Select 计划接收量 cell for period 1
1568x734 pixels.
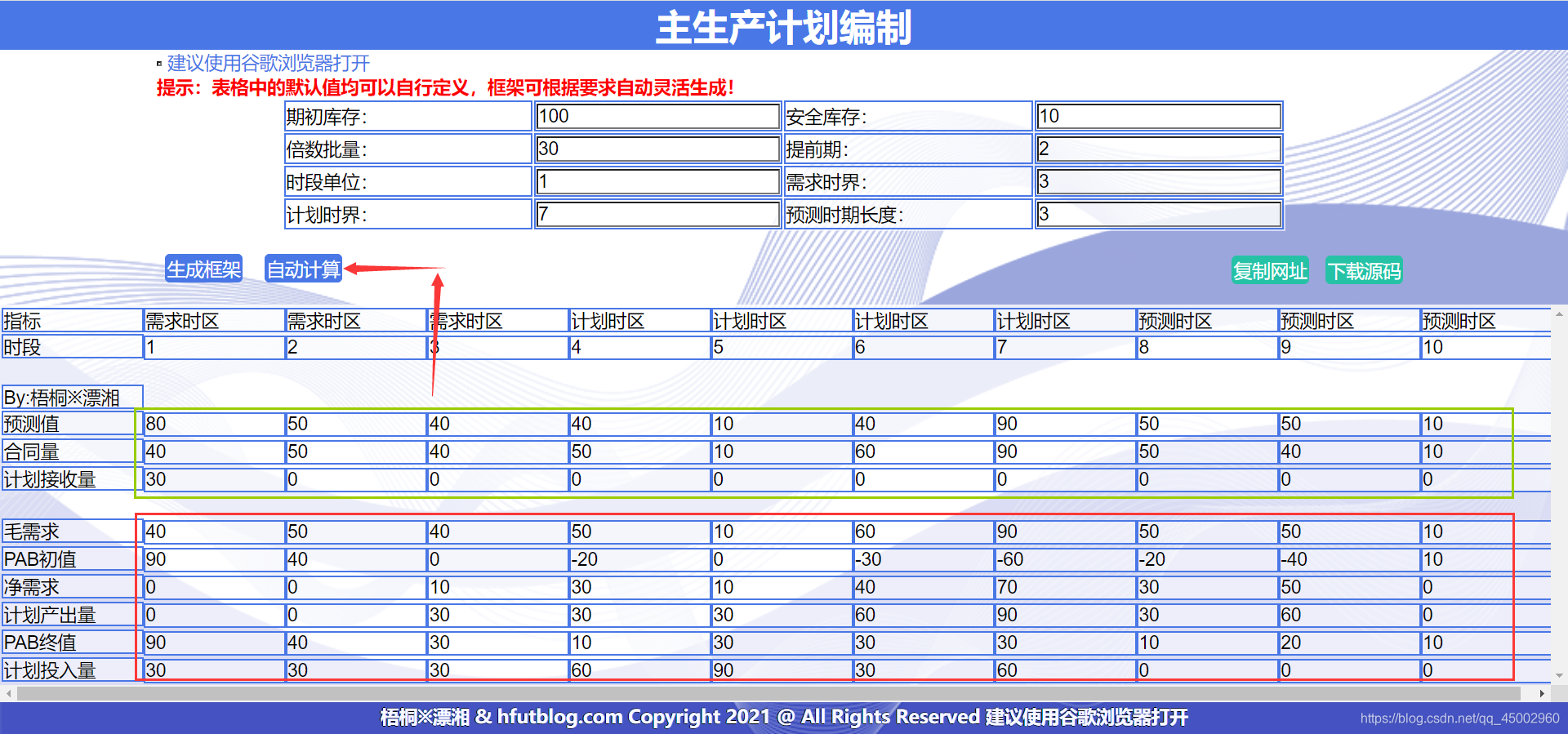[214, 479]
